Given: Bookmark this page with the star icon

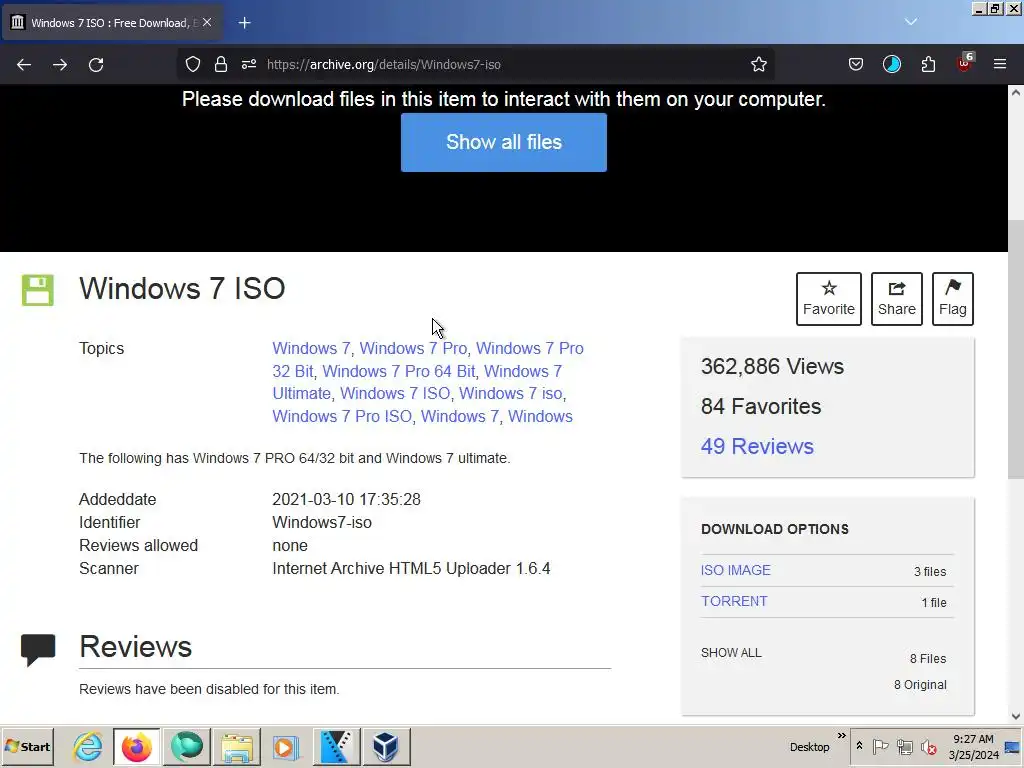Looking at the screenshot, I should point(758,64).
